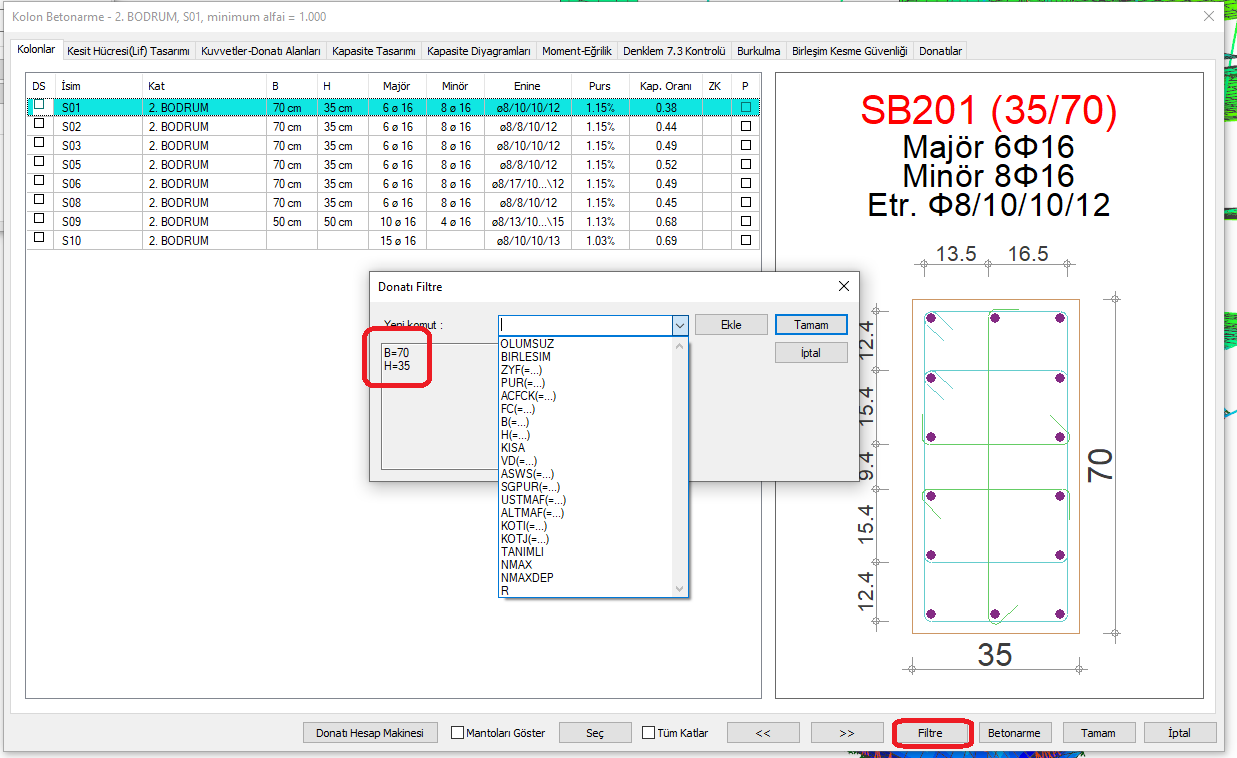1237x758 pixels.
Task: Choose PUR(=...) from the command list
Action: pos(523,383)
